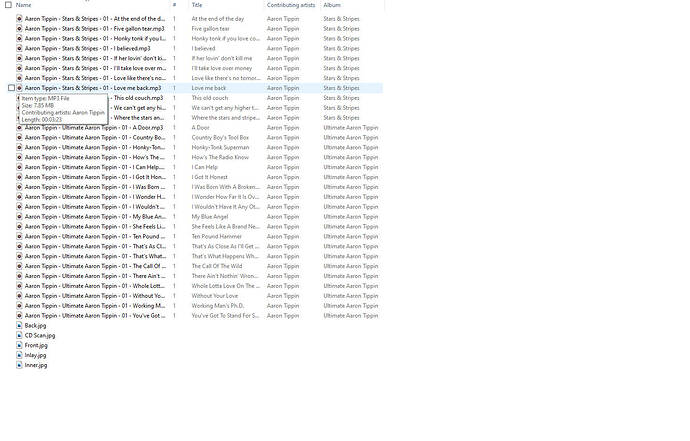Click the MP3 icon of Working Man's Ph.D. file
Viewport: 690px width, 441px height.
coord(19,306)
